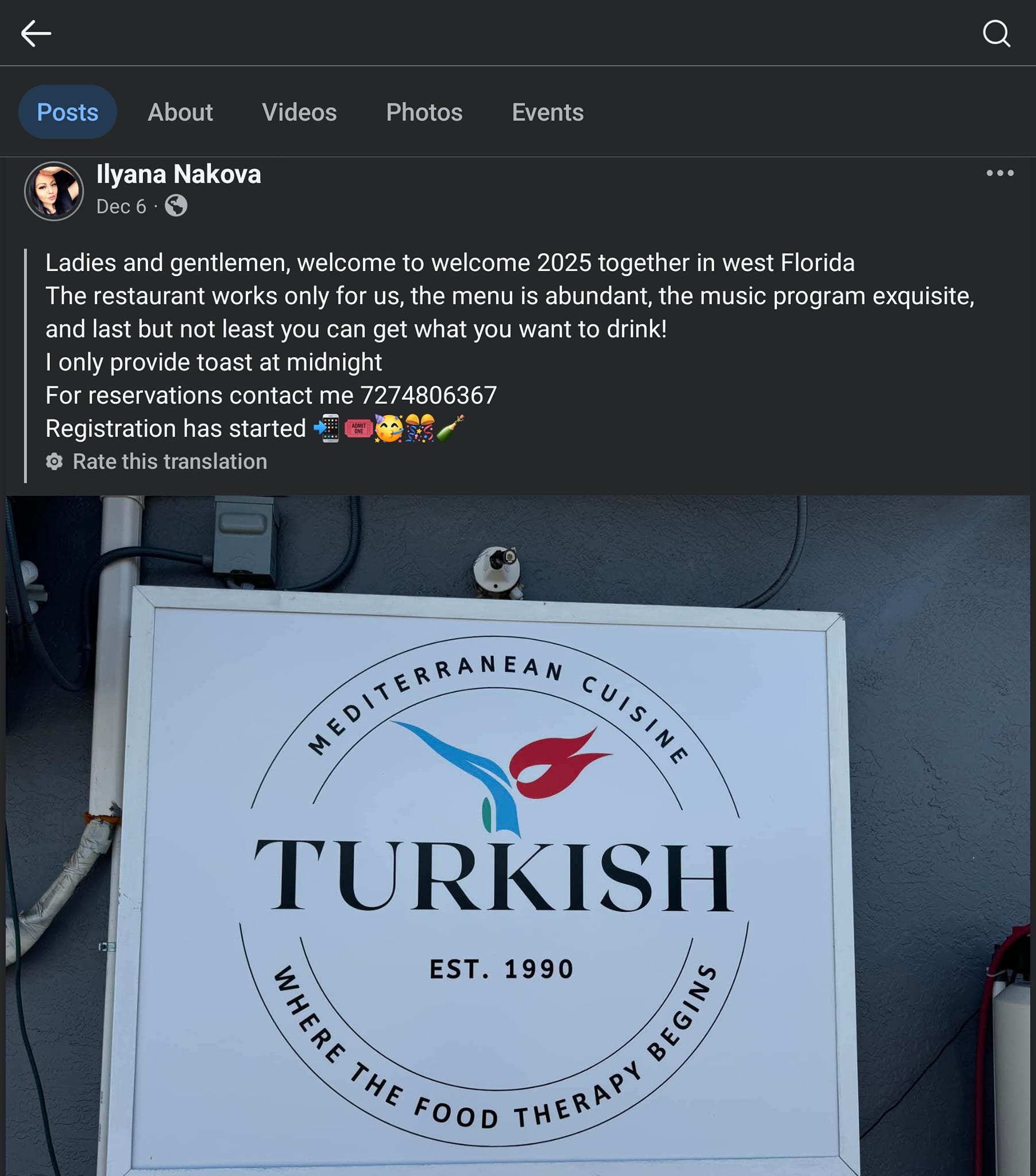Click the Admit One ticket emoji

tap(358, 428)
